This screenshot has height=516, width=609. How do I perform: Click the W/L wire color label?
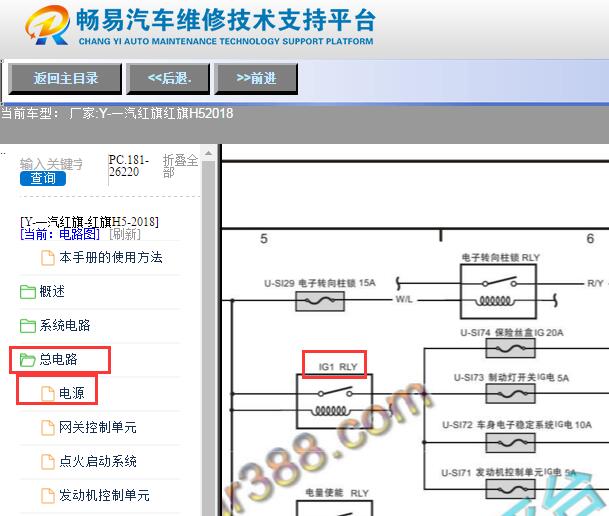pyautogui.click(x=404, y=299)
